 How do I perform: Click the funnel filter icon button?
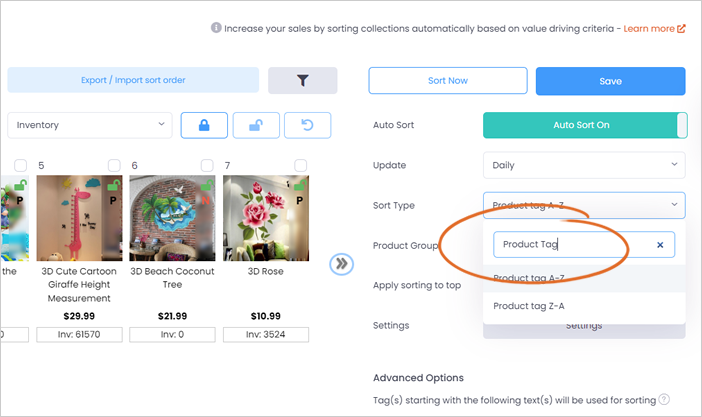coord(303,81)
